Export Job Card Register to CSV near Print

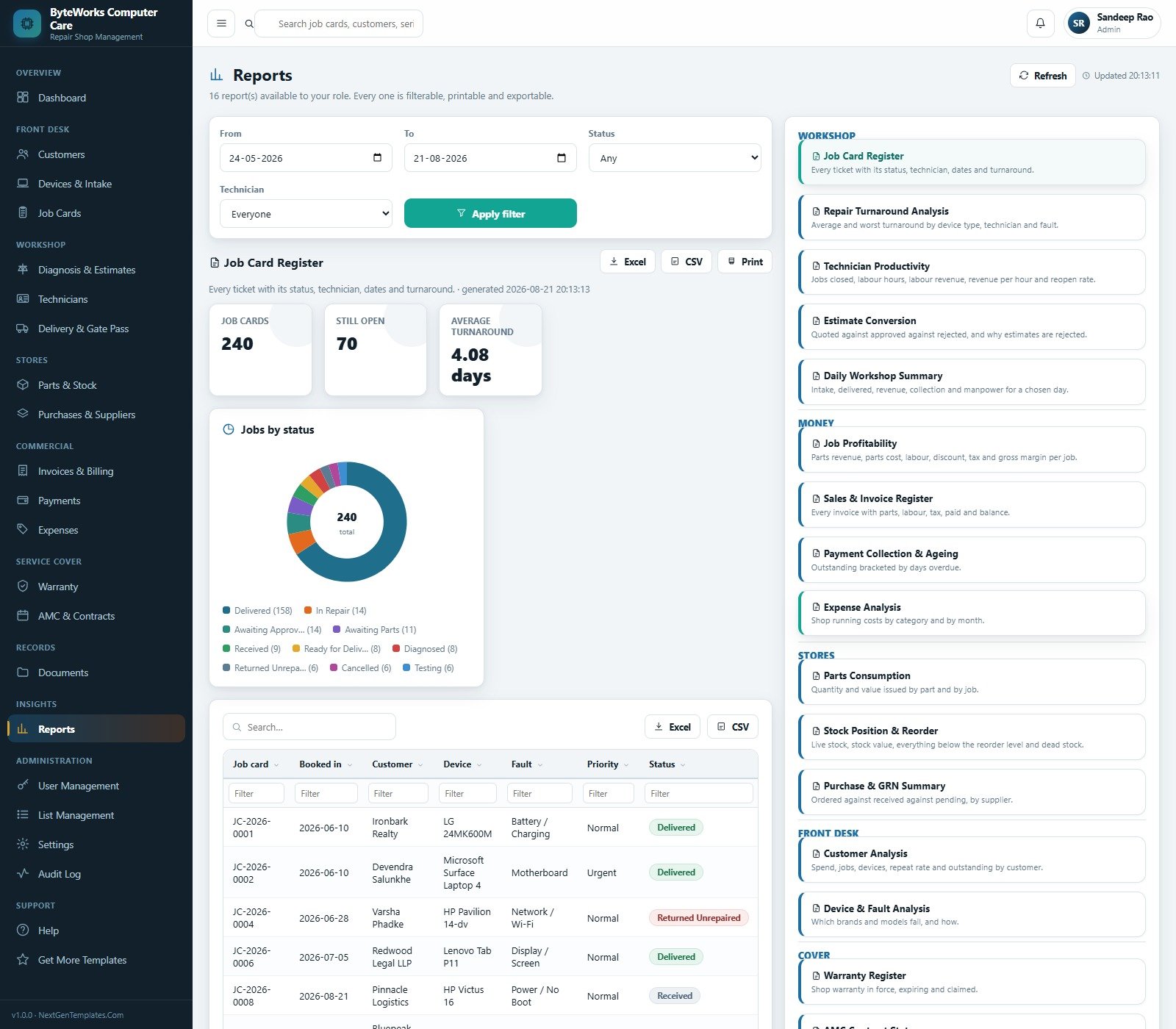pos(686,262)
